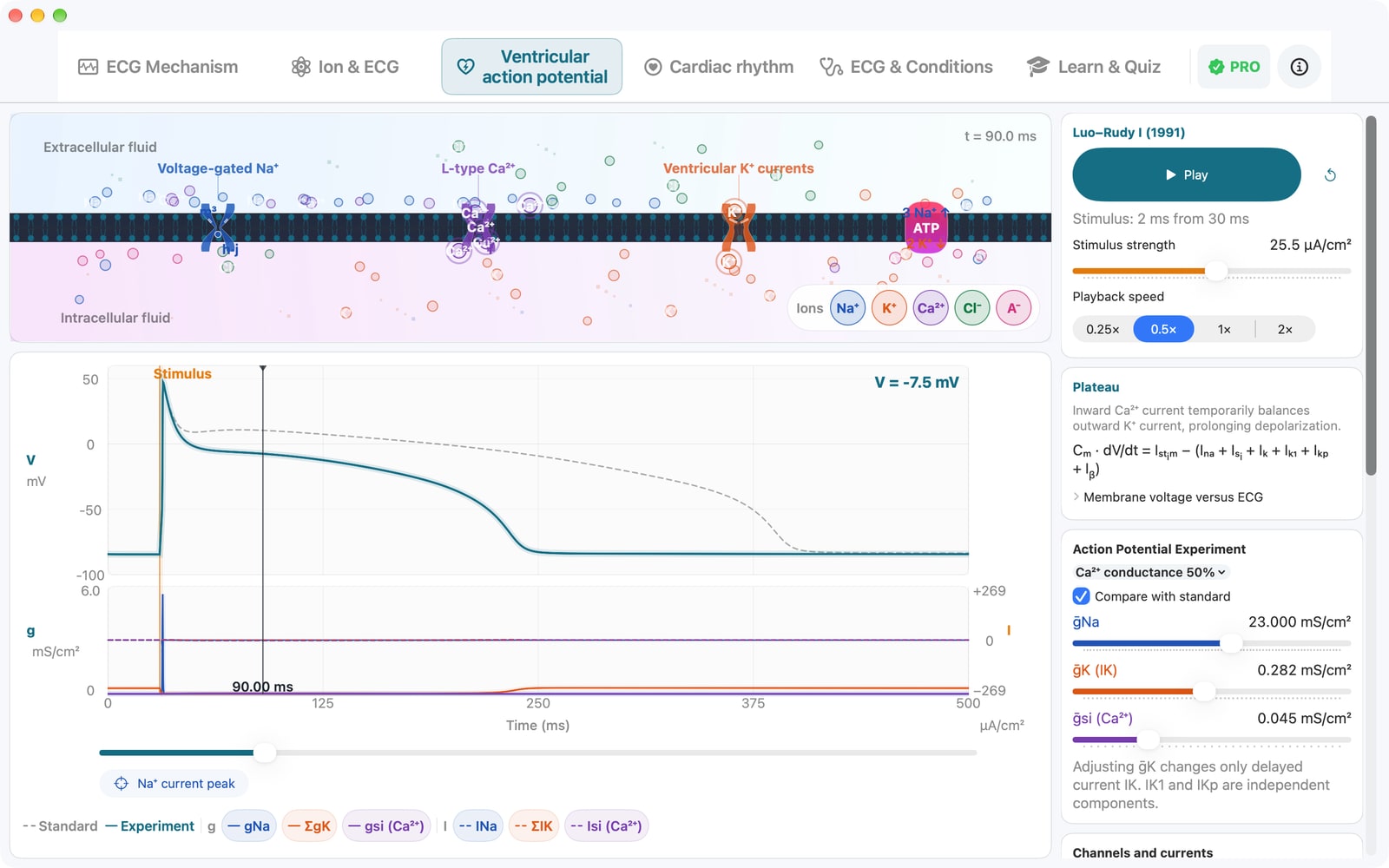Click the K⁺ ion legend circle

pos(889,308)
